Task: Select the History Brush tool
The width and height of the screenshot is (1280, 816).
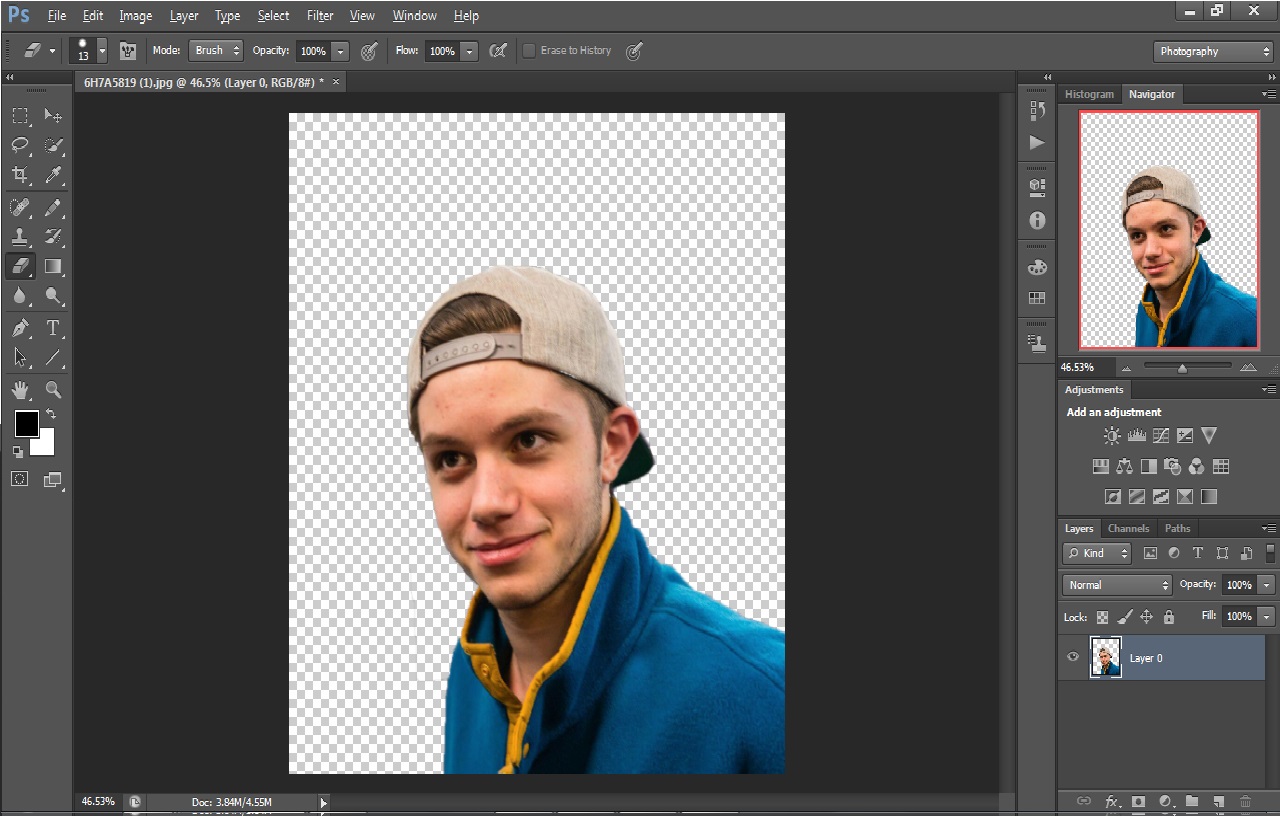Action: tap(53, 237)
